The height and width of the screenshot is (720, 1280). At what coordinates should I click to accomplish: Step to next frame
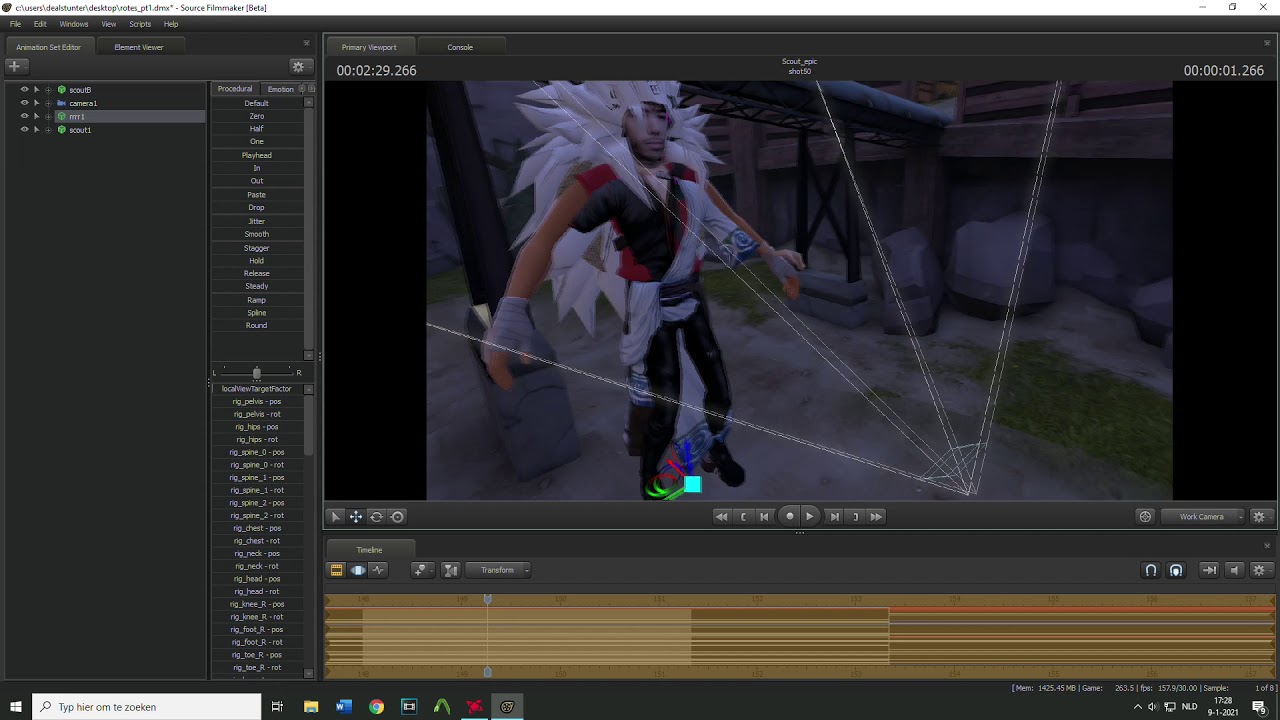coord(834,517)
